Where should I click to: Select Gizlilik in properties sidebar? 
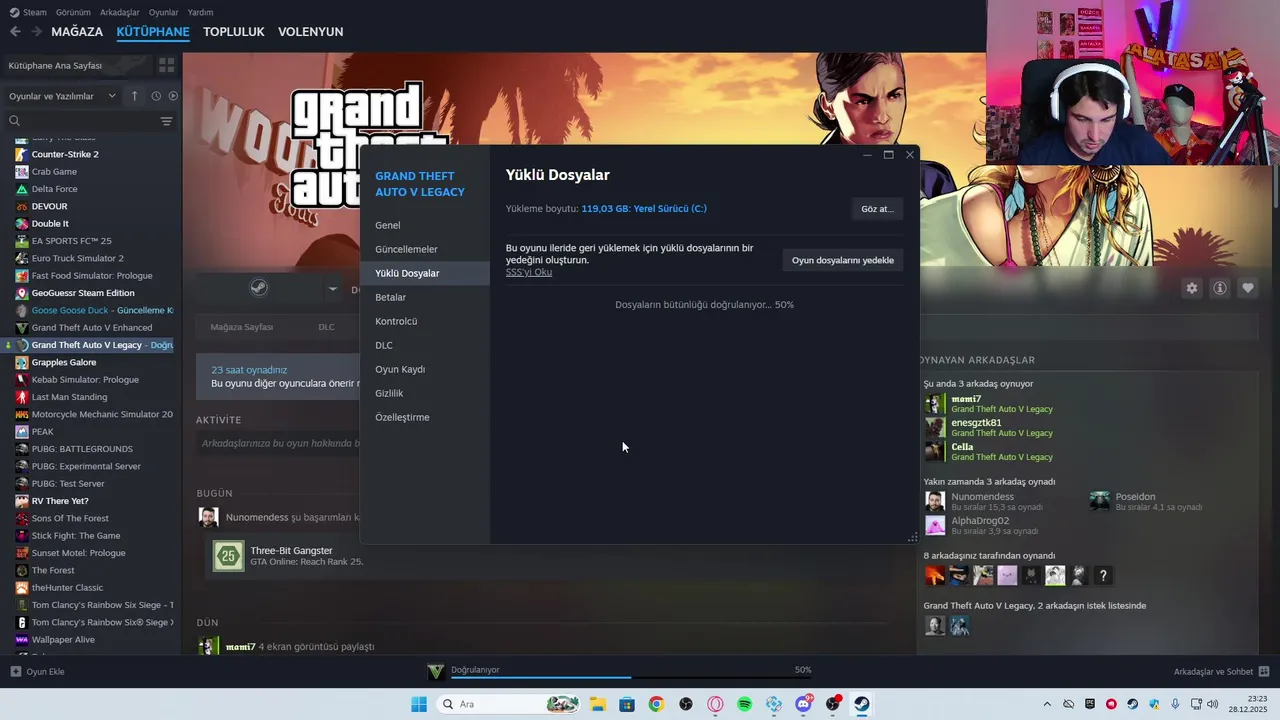tap(425, 393)
